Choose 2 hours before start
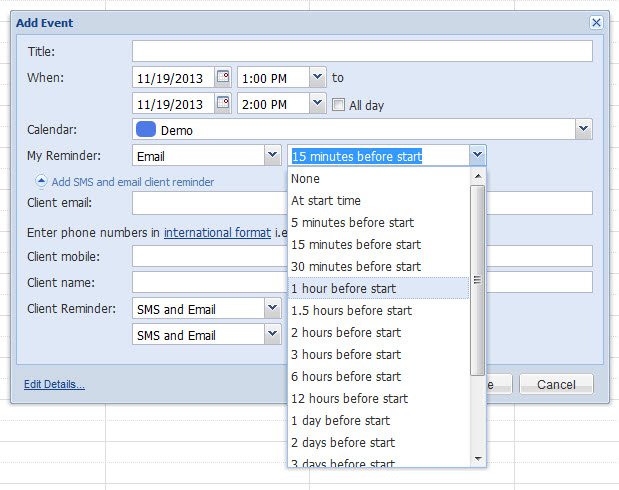 (x=378, y=332)
